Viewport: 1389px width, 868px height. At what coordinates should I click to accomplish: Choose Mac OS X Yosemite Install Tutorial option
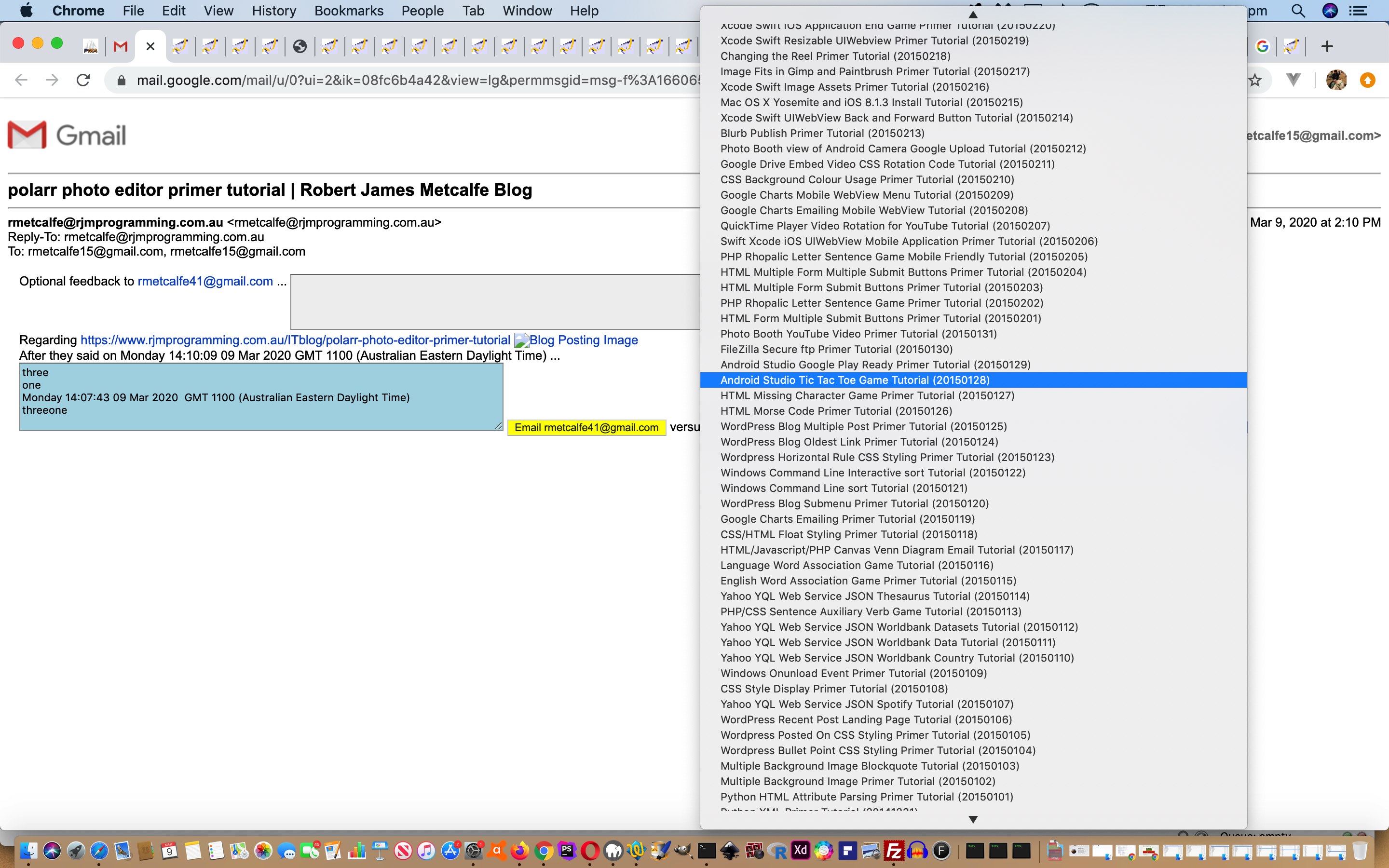pos(973,102)
